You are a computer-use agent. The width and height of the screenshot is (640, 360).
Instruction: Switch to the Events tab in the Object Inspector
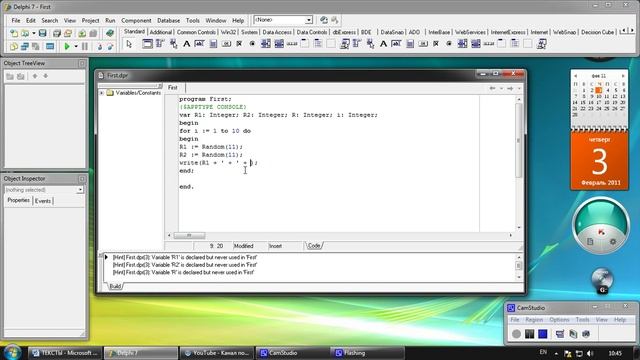[43, 201]
